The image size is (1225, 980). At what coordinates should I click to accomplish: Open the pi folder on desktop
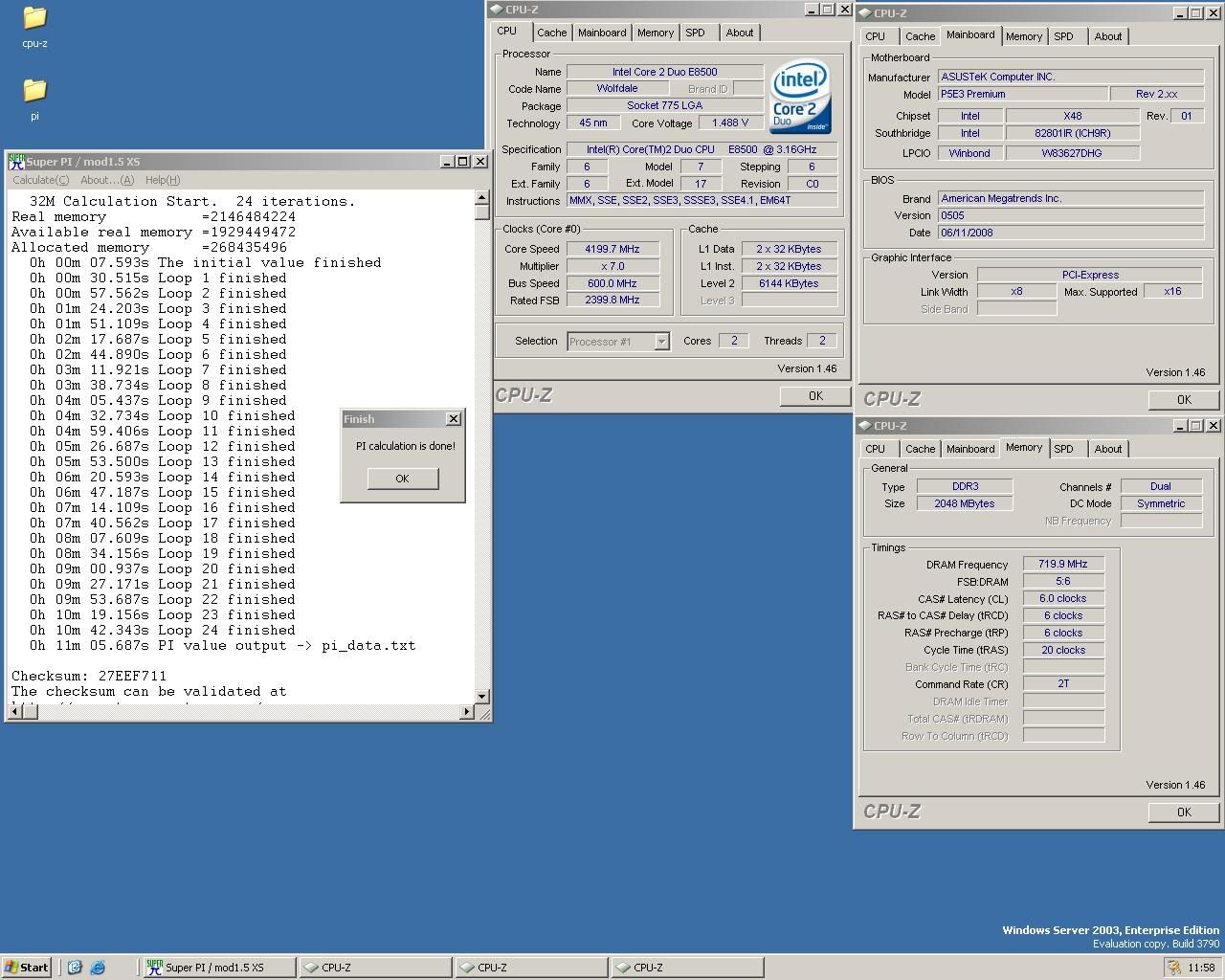coord(34,99)
